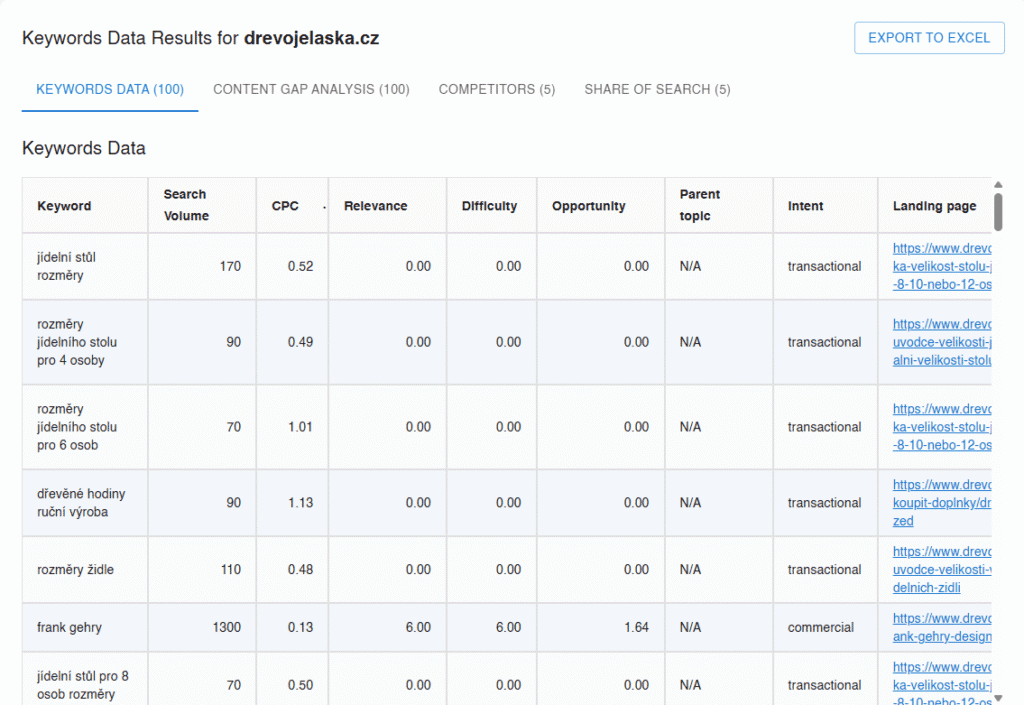The height and width of the screenshot is (705, 1024).
Task: Click the Keyword column header
Action: click(64, 206)
